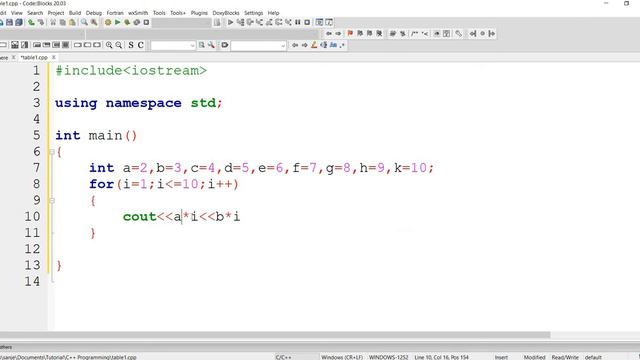Image resolution: width=640 pixels, height=360 pixels.
Task: Click the Build gear icon
Action: (108, 22)
